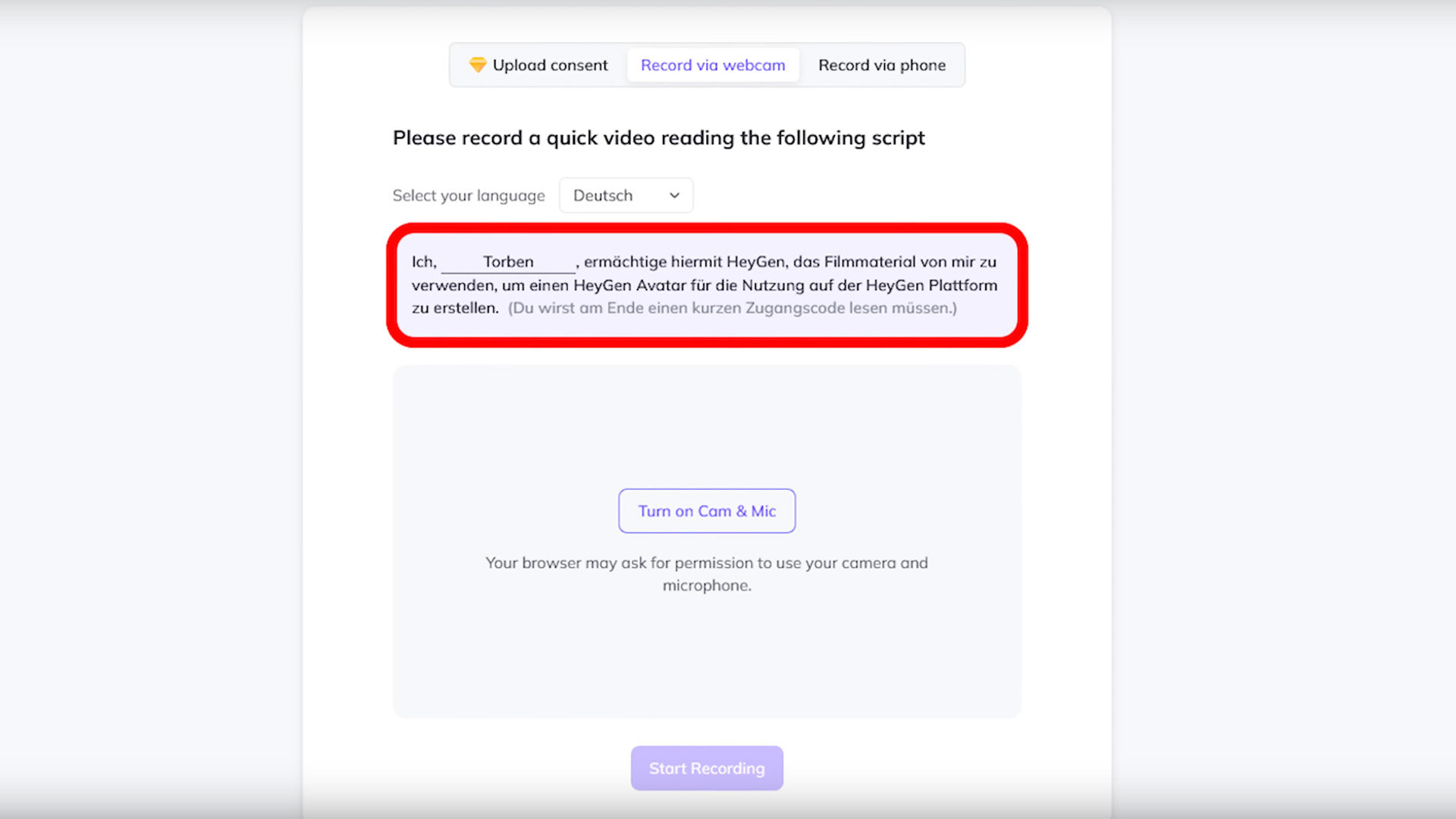Image resolution: width=1456 pixels, height=819 pixels.
Task: Click the Turn on Cam & Mic button
Action: pos(707,511)
